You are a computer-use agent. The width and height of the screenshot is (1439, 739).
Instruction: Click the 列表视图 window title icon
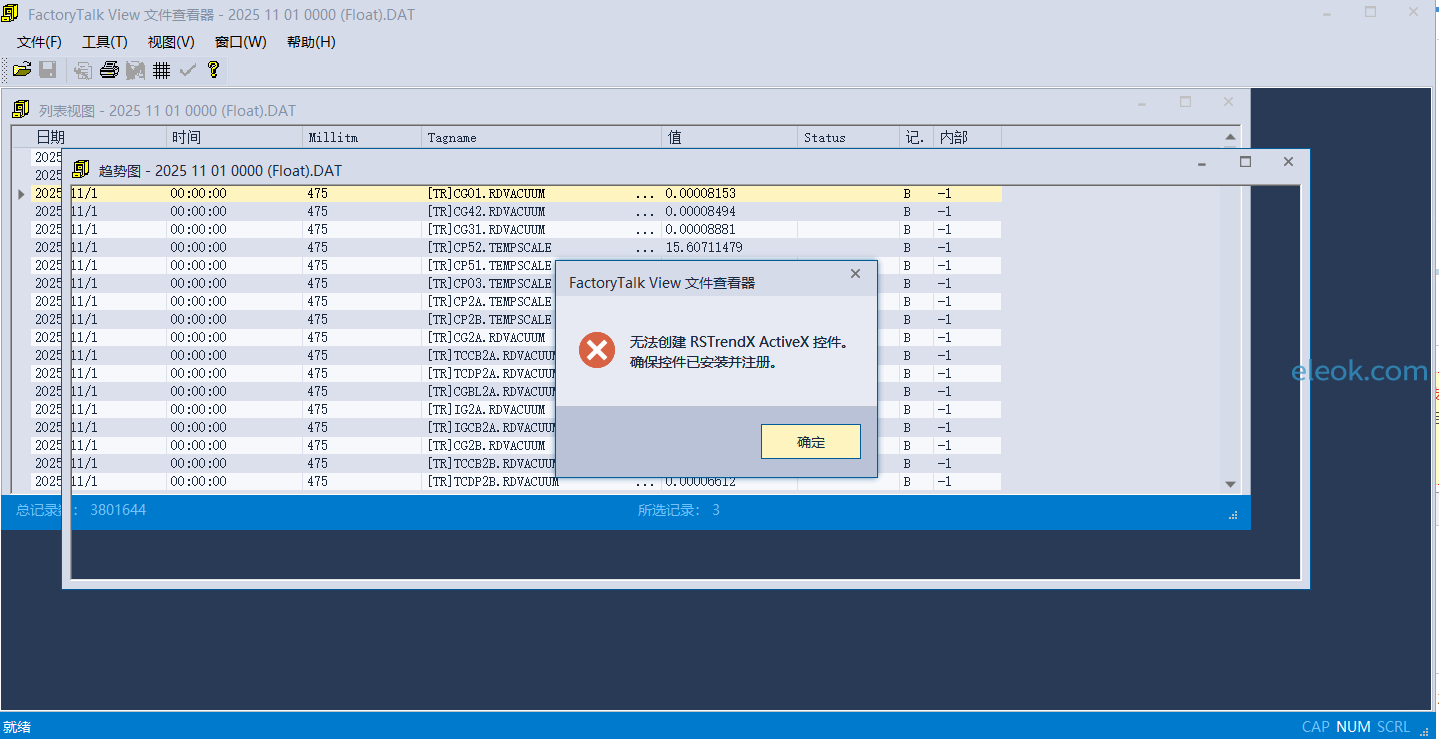click(x=21, y=110)
